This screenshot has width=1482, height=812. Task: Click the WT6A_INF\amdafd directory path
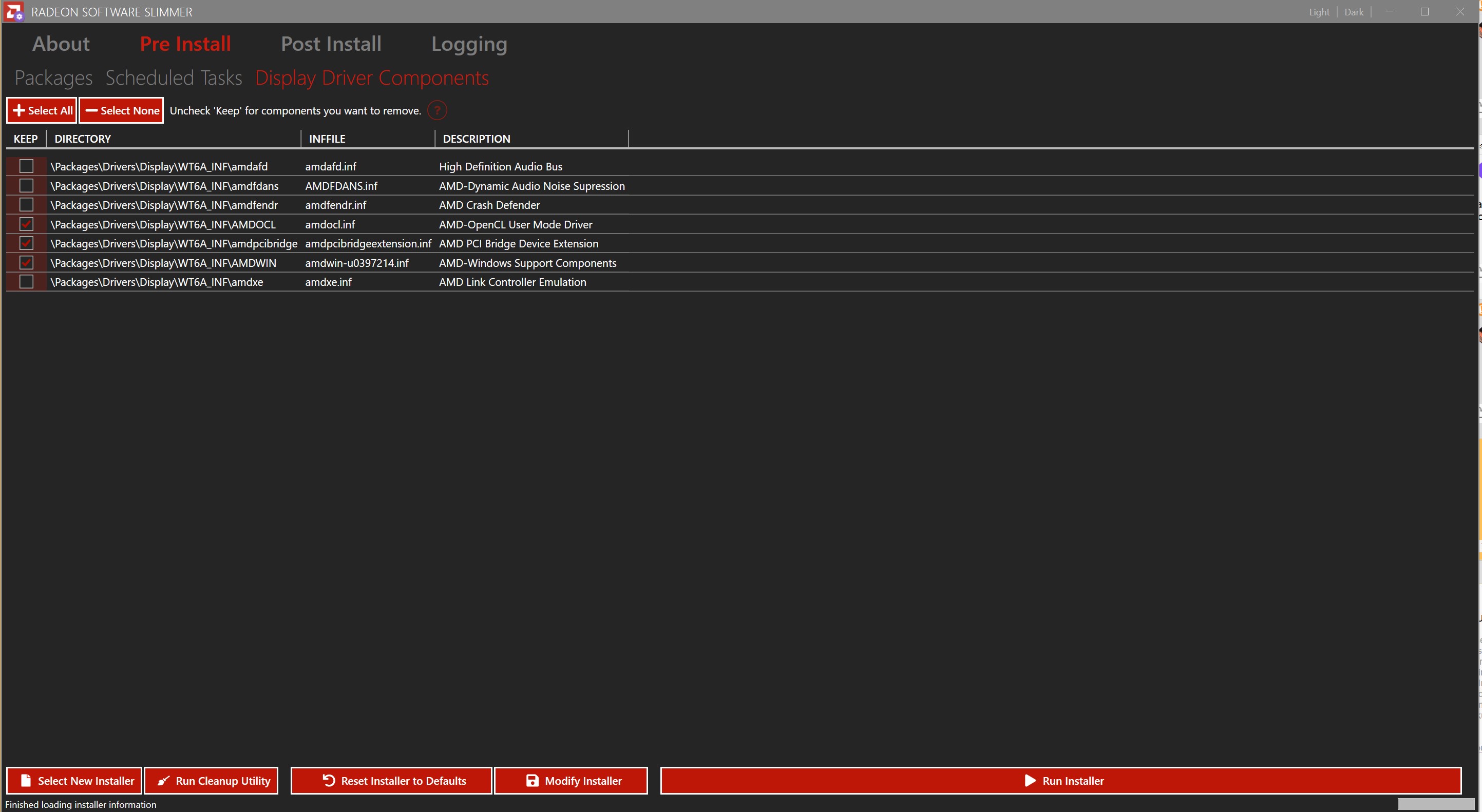tap(159, 166)
